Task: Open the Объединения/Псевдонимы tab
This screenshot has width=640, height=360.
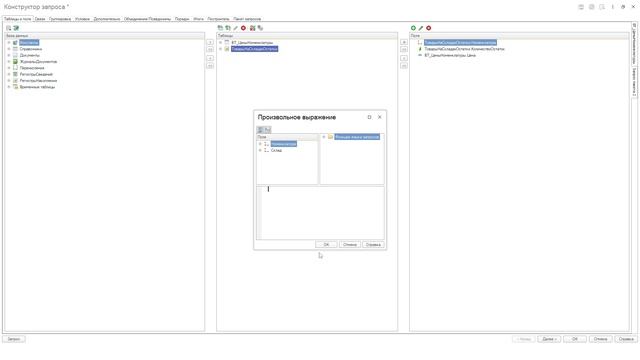Action: click(147, 19)
